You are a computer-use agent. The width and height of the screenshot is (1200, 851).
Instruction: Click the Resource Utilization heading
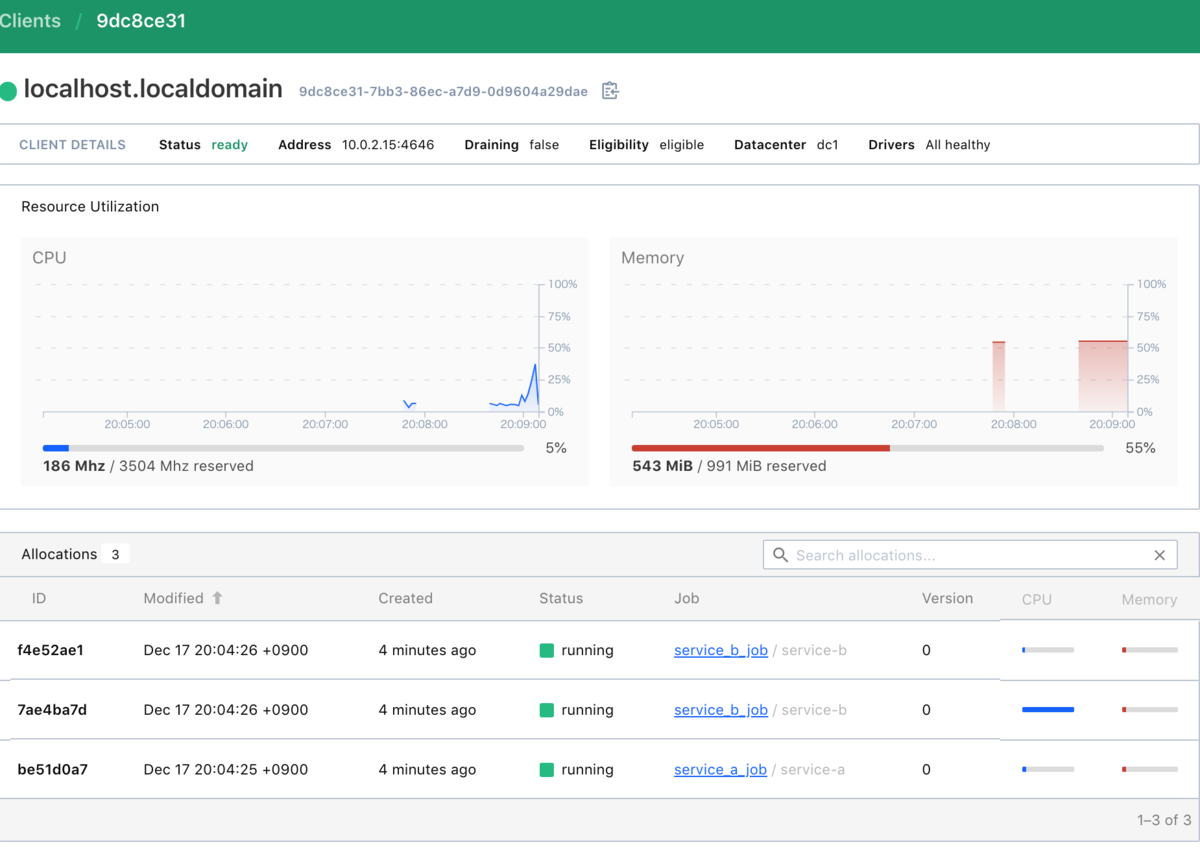[90, 207]
